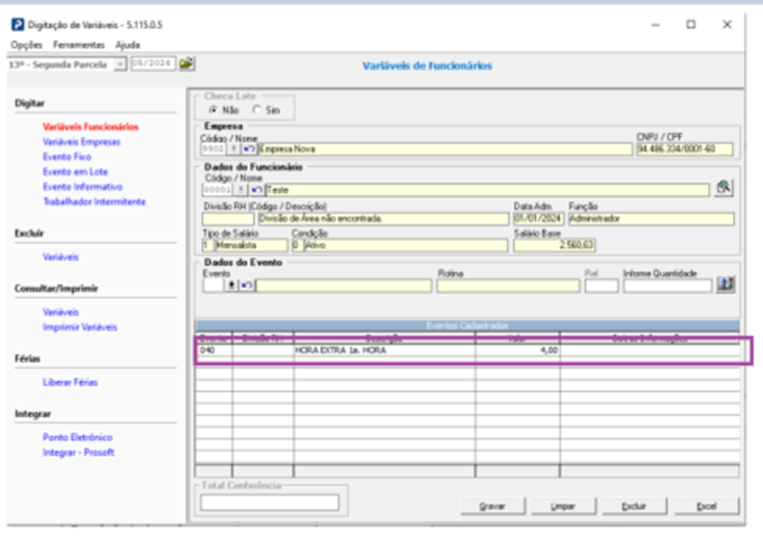Click the employee code field 00001
This screenshot has width=763, height=539.
pos(217,190)
